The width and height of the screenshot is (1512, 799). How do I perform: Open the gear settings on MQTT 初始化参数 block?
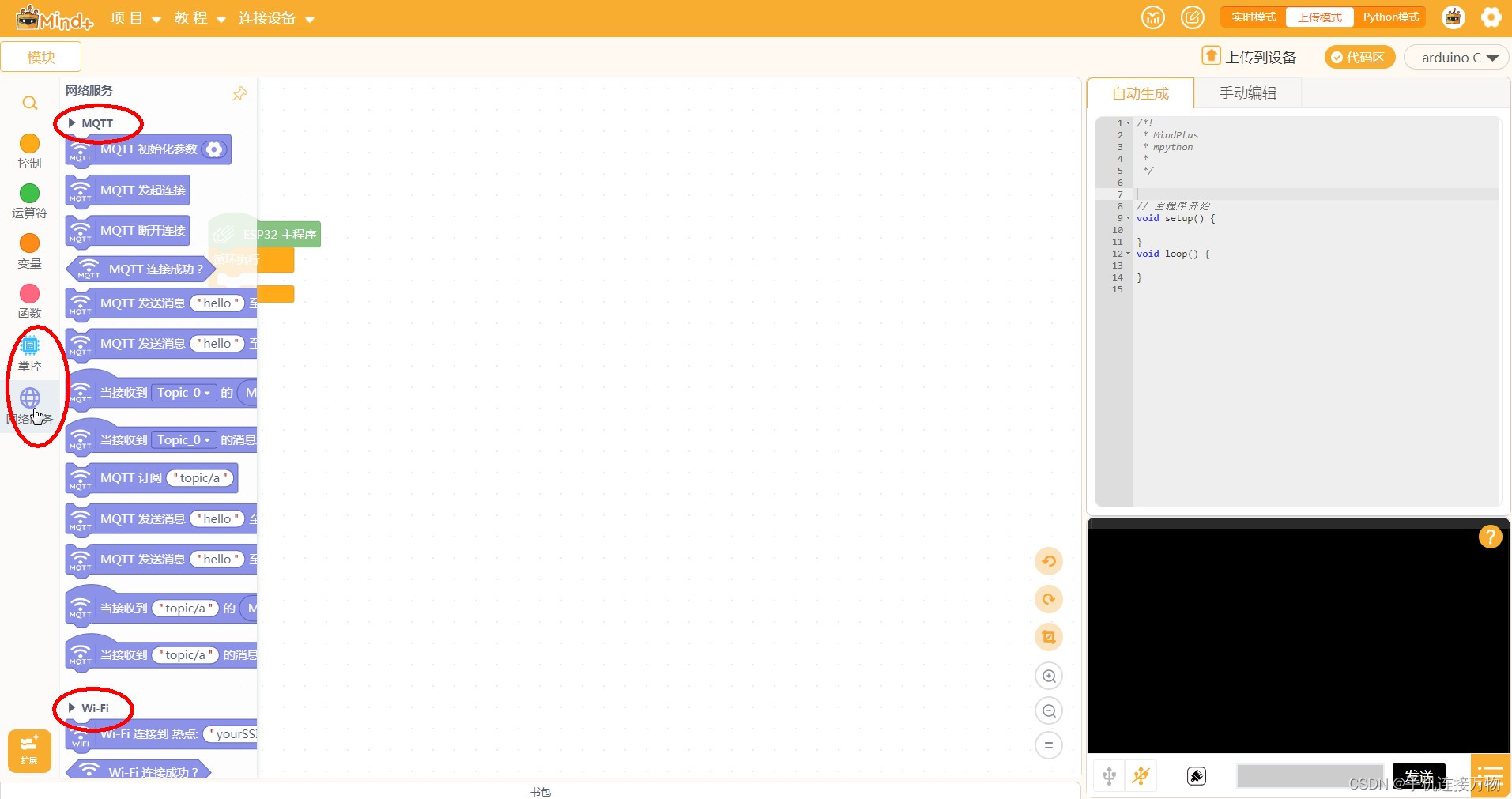[x=213, y=149]
